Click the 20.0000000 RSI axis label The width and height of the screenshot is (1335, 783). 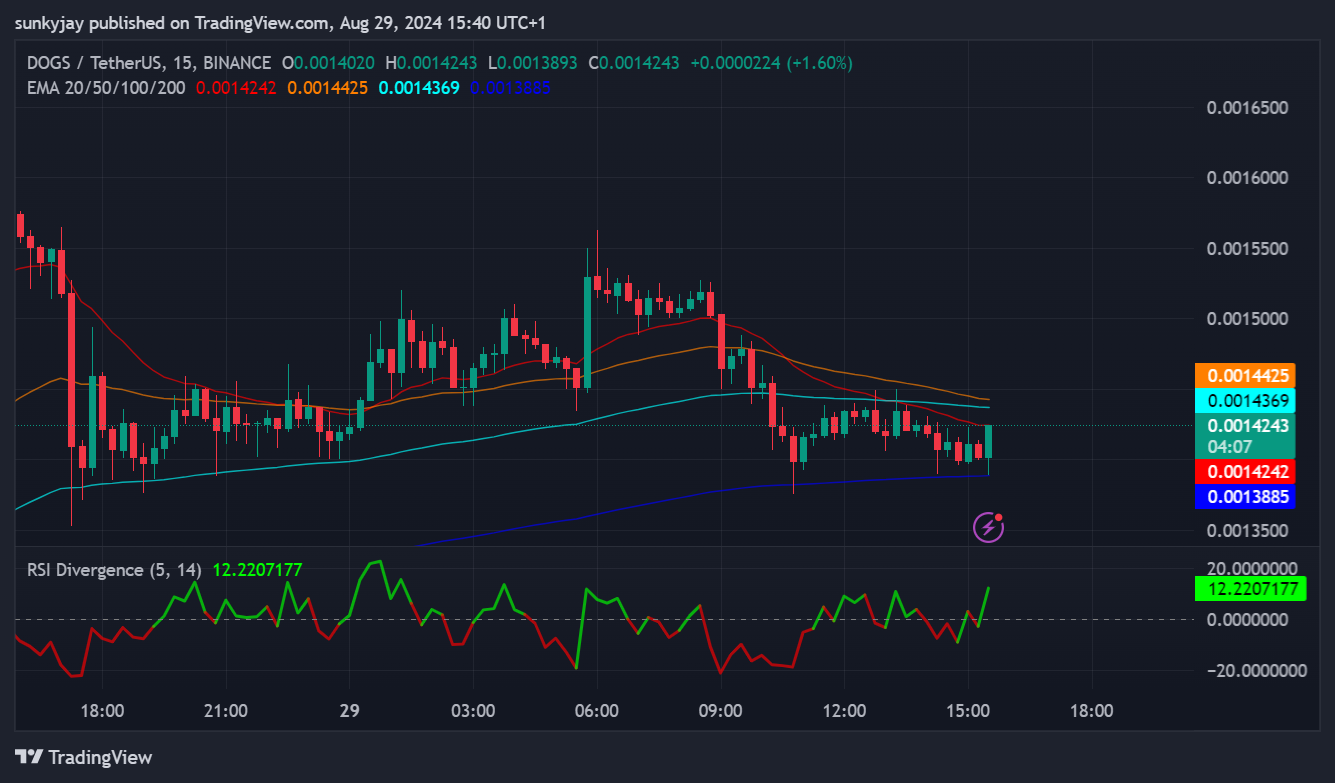(x=1251, y=568)
